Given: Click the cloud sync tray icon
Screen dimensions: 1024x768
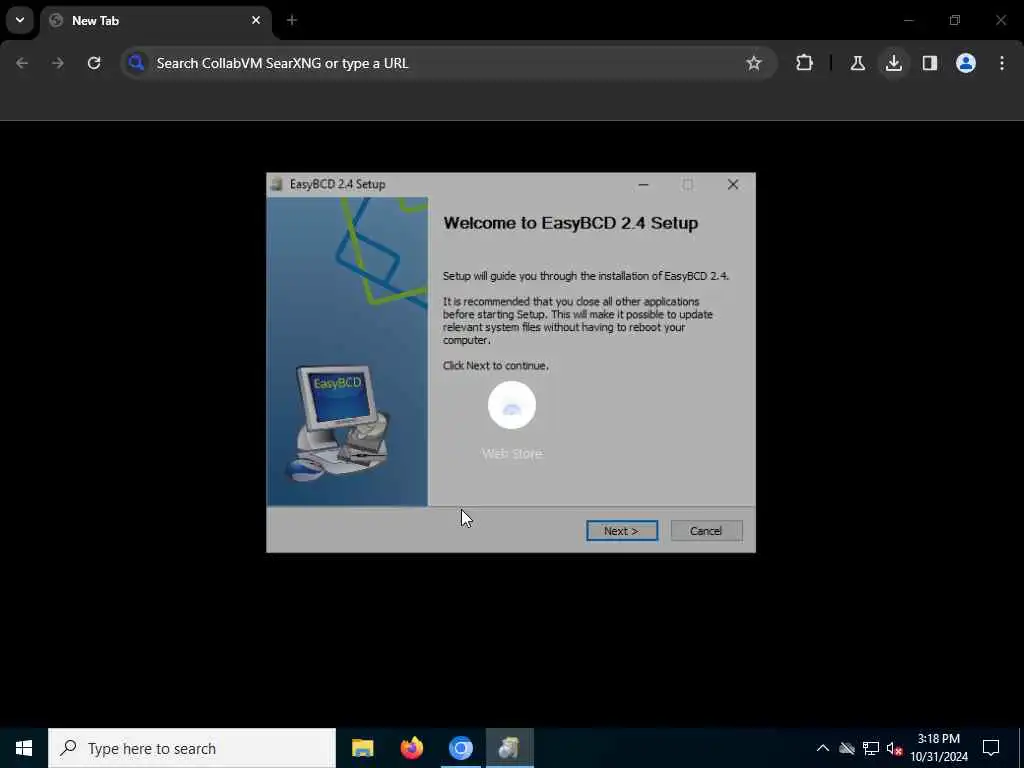Looking at the screenshot, I should [847, 748].
